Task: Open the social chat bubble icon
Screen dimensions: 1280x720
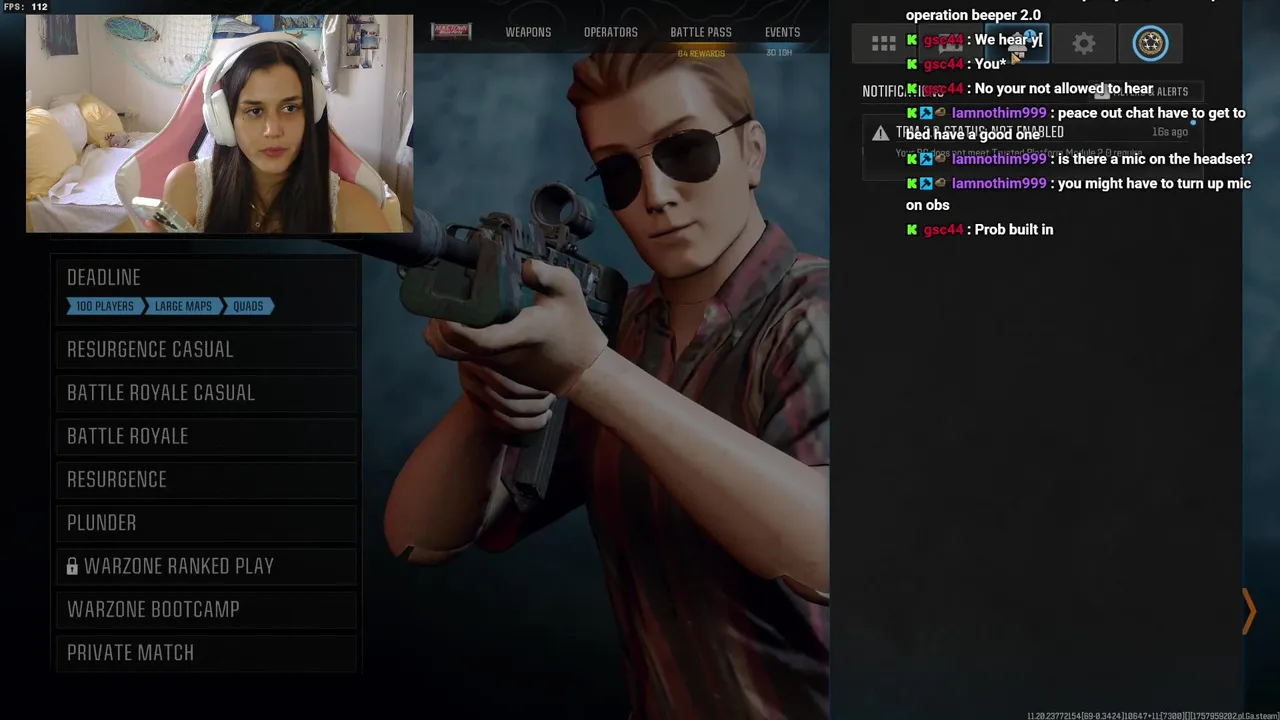Action: click(x=951, y=43)
